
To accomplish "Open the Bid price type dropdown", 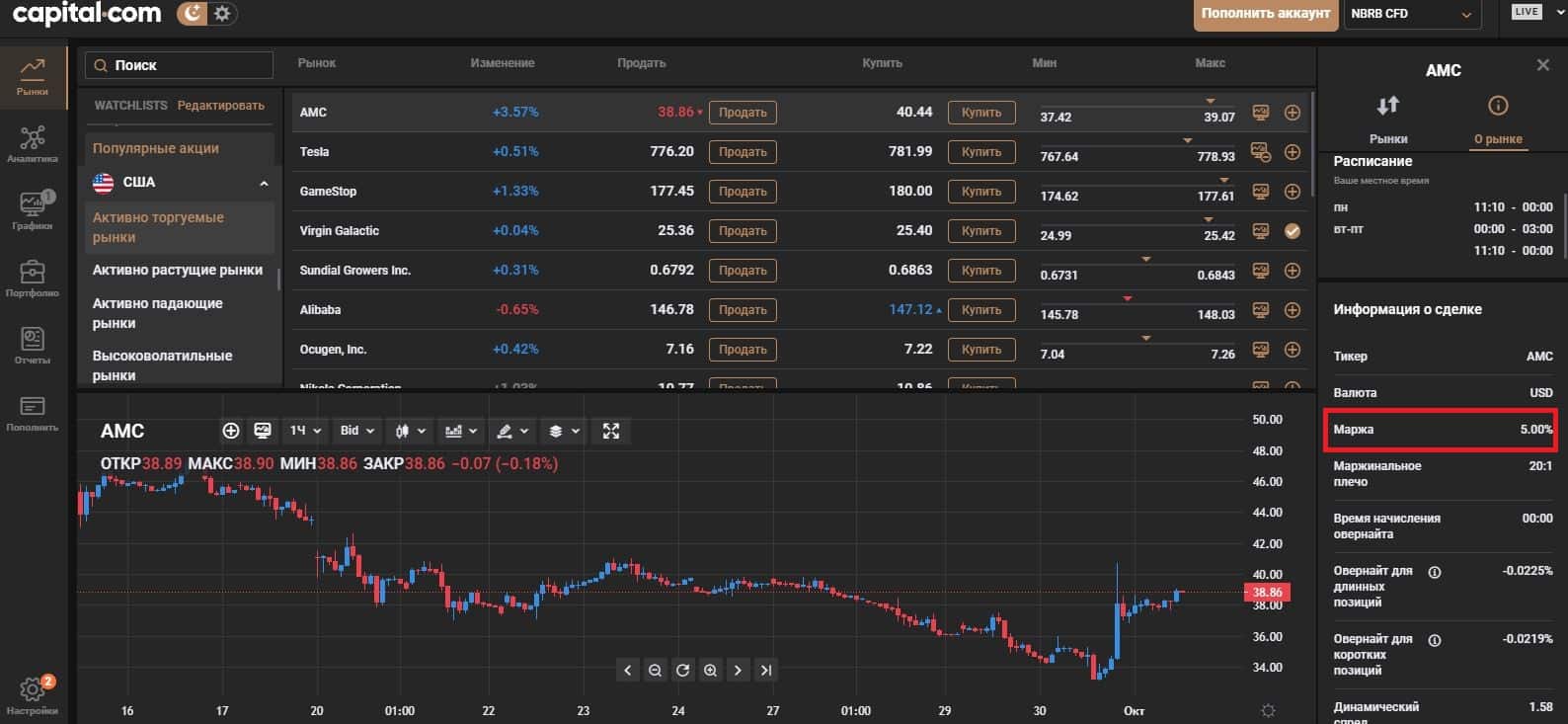I will click(x=357, y=431).
